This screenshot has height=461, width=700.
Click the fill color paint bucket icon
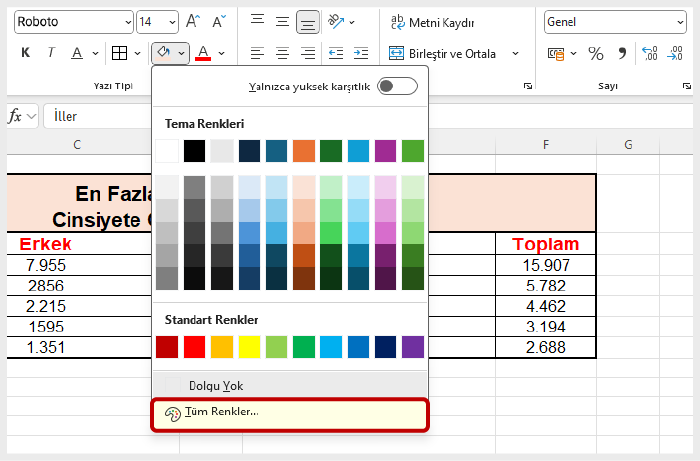pyautogui.click(x=163, y=53)
